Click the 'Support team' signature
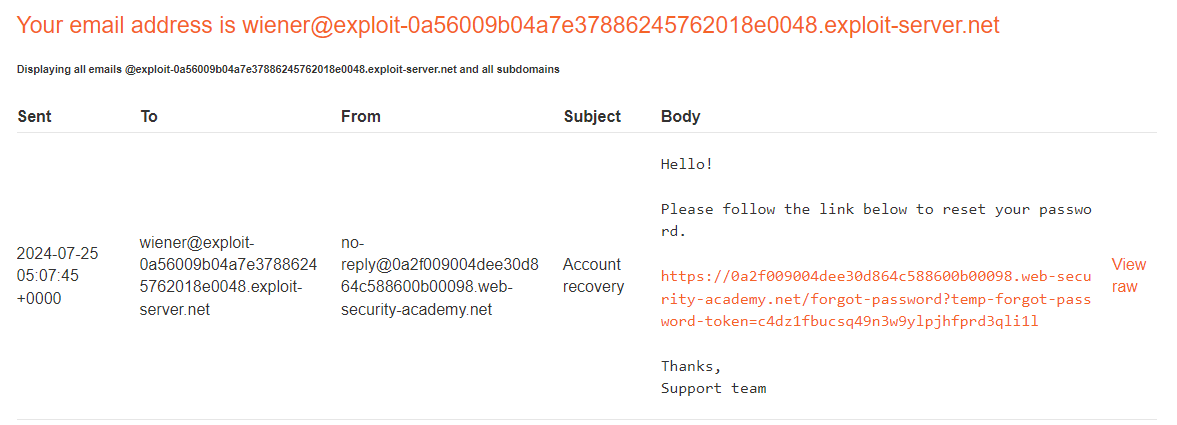1177x425 pixels. tap(713, 387)
